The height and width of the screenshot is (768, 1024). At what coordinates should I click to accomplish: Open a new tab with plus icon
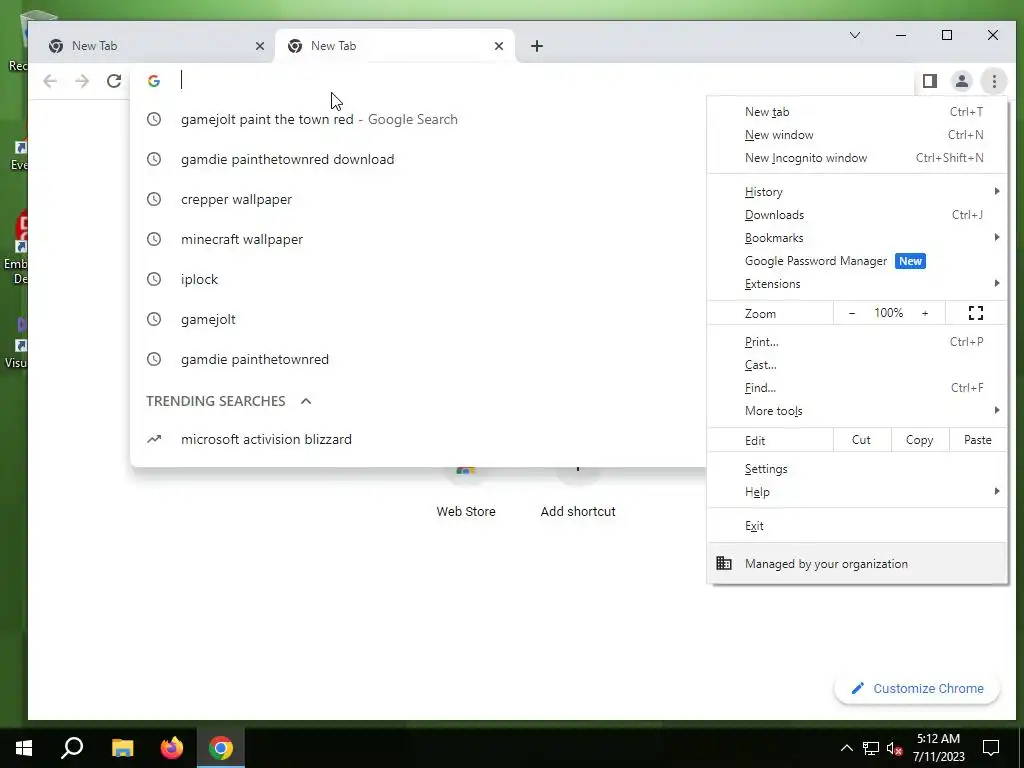pos(537,46)
